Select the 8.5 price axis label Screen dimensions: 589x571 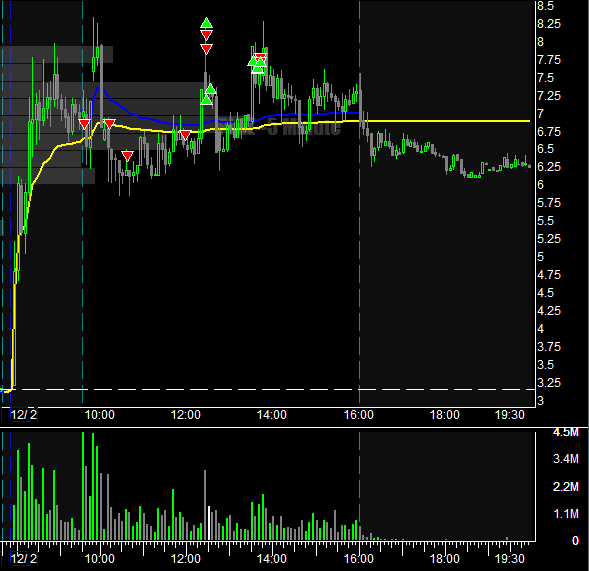pos(545,6)
